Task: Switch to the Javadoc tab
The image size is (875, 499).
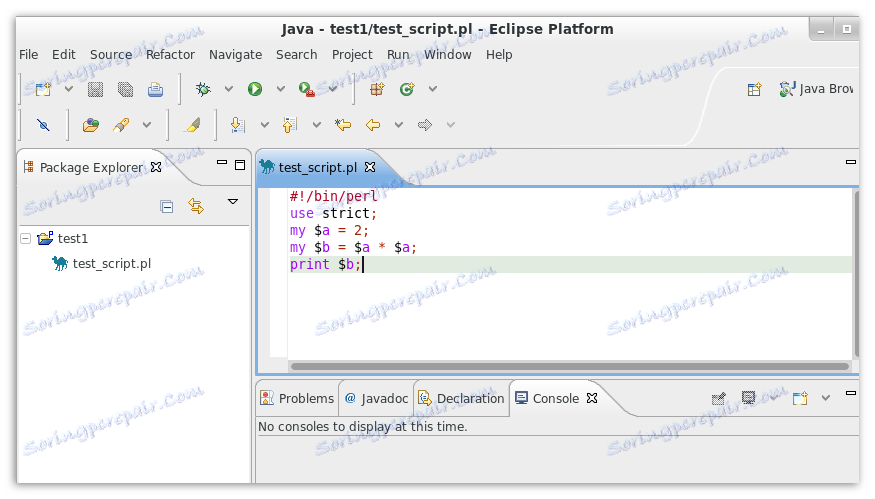Action: pyautogui.click(x=377, y=399)
